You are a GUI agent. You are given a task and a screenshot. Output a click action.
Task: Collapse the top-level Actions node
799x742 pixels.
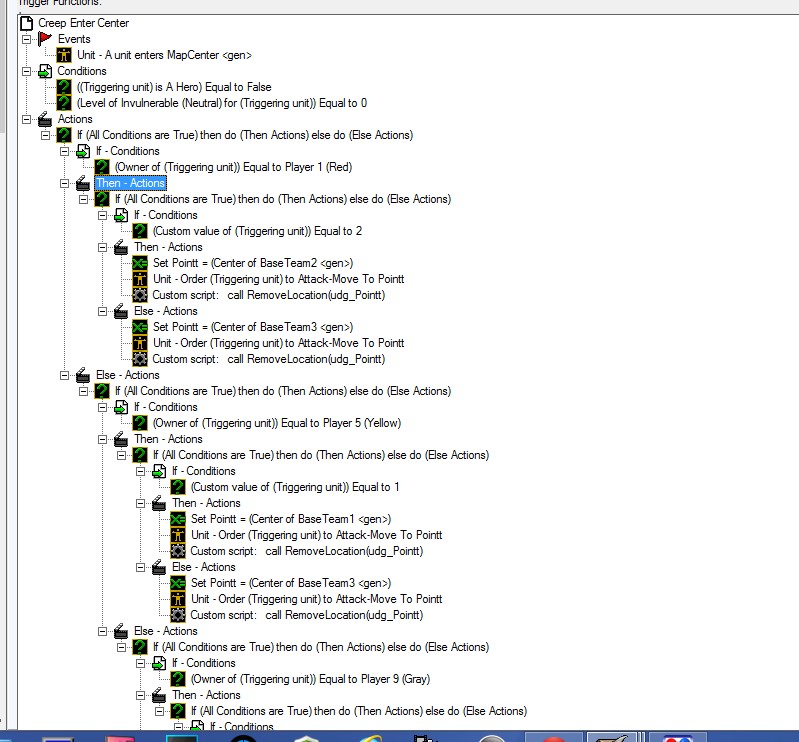26,119
